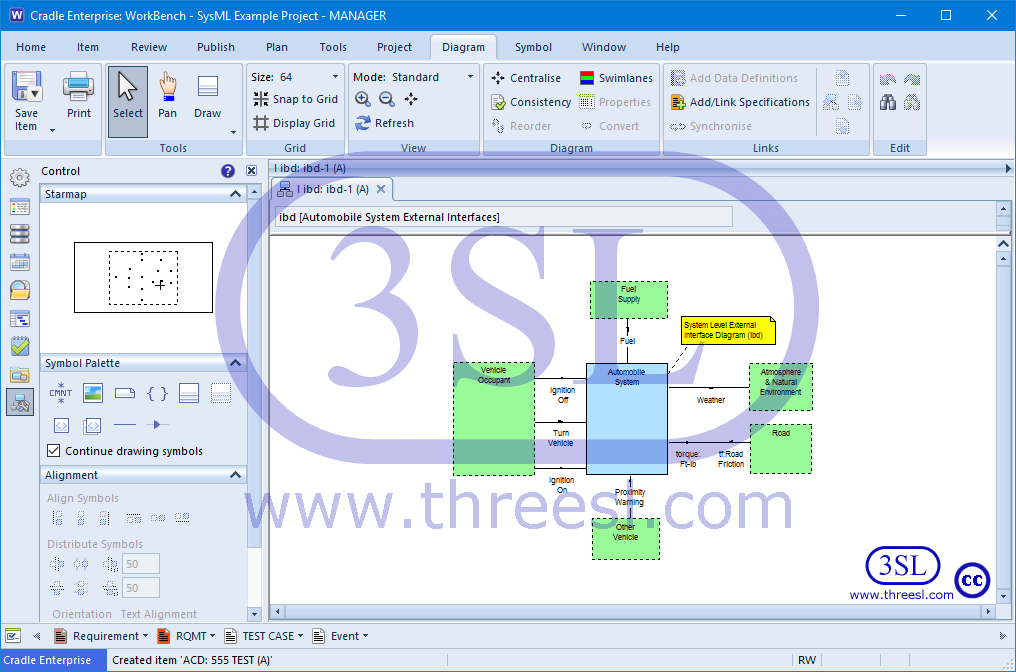Click the bottom bar left scroll arrows
This screenshot has height=672, width=1016.
point(36,636)
